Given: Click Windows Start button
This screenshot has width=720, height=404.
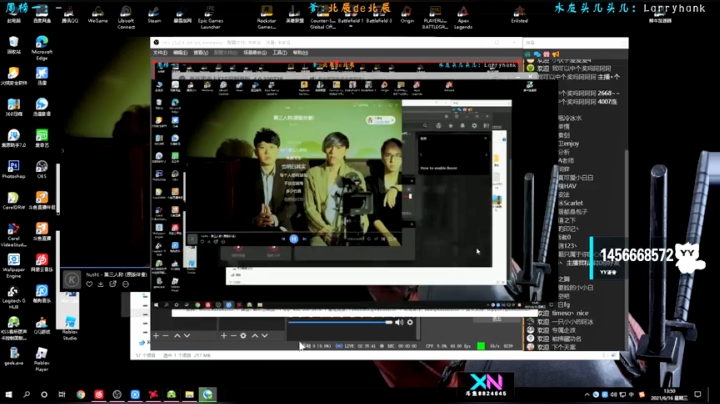Looking at the screenshot, I should (x=8, y=394).
